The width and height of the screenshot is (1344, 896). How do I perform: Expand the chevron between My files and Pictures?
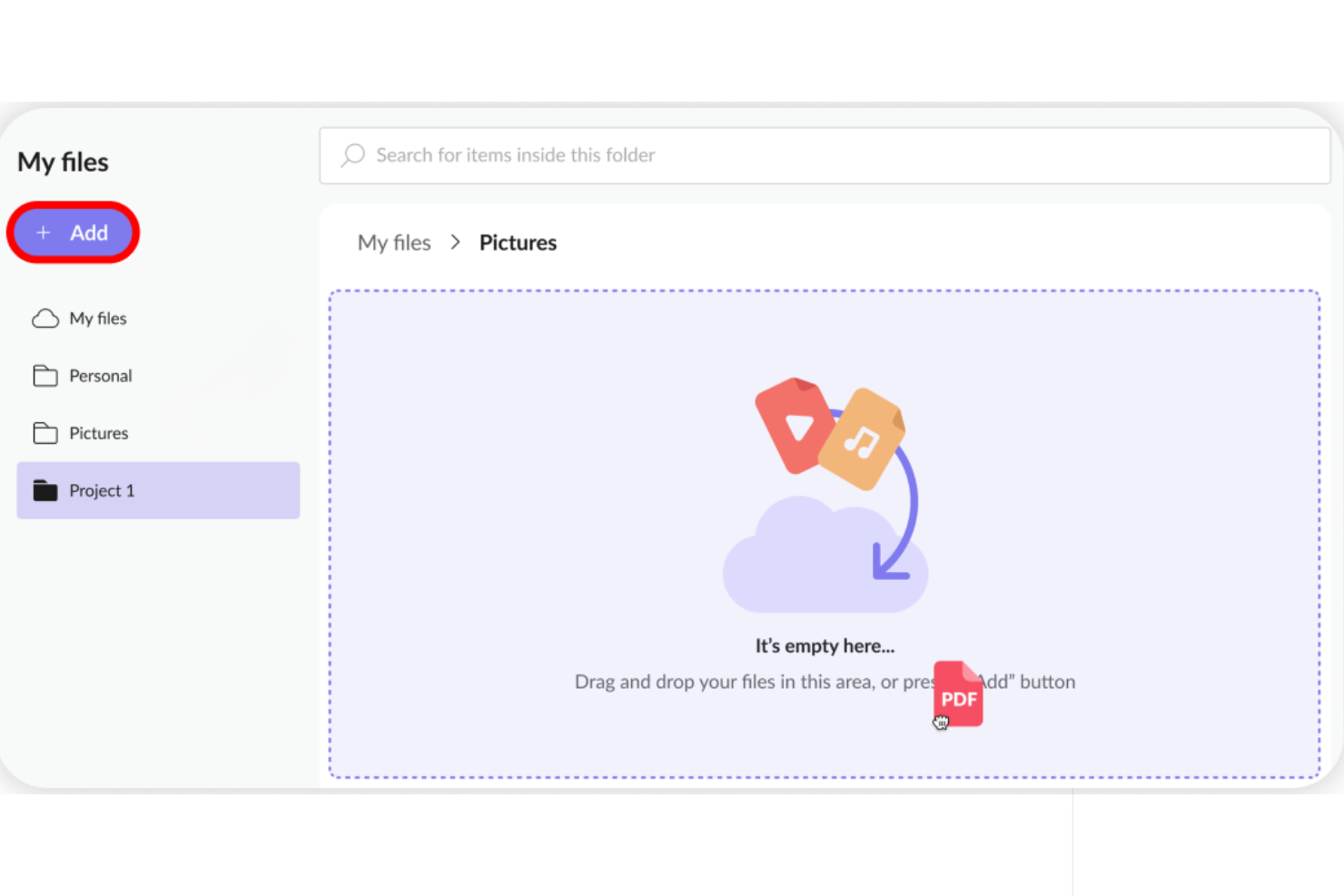coord(455,242)
